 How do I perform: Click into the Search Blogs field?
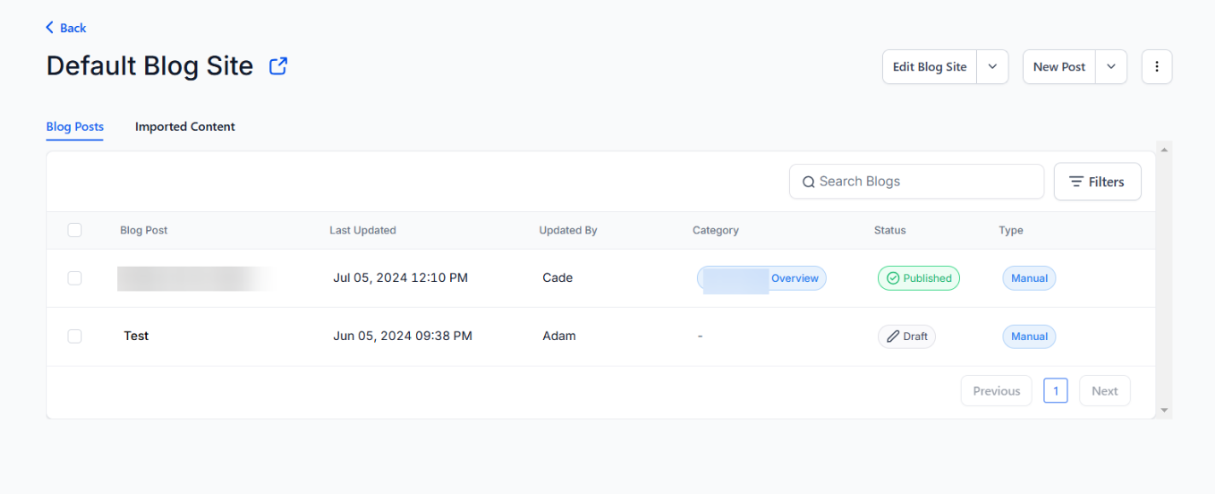[925, 182]
